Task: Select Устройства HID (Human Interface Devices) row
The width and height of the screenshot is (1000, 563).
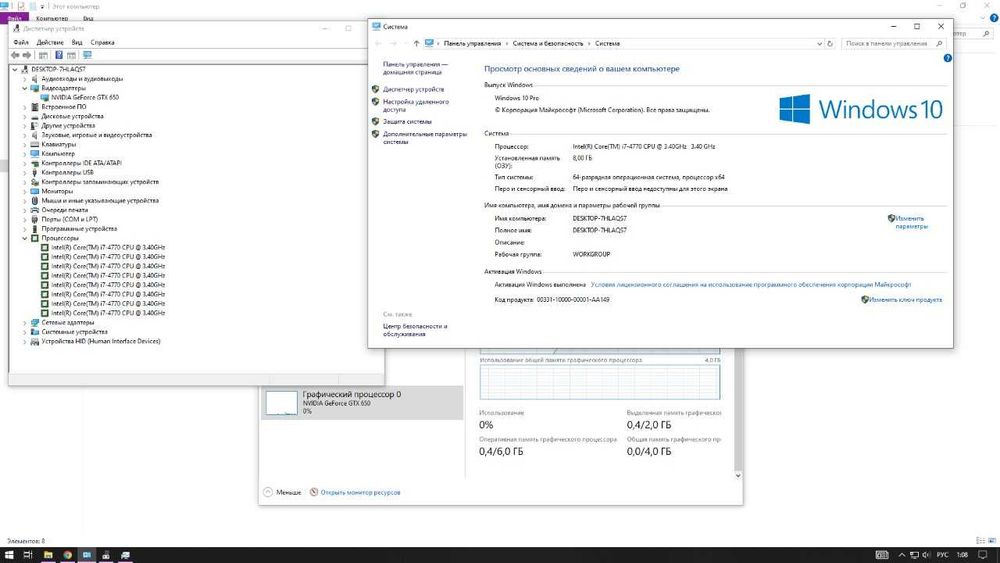Action: [x=101, y=341]
